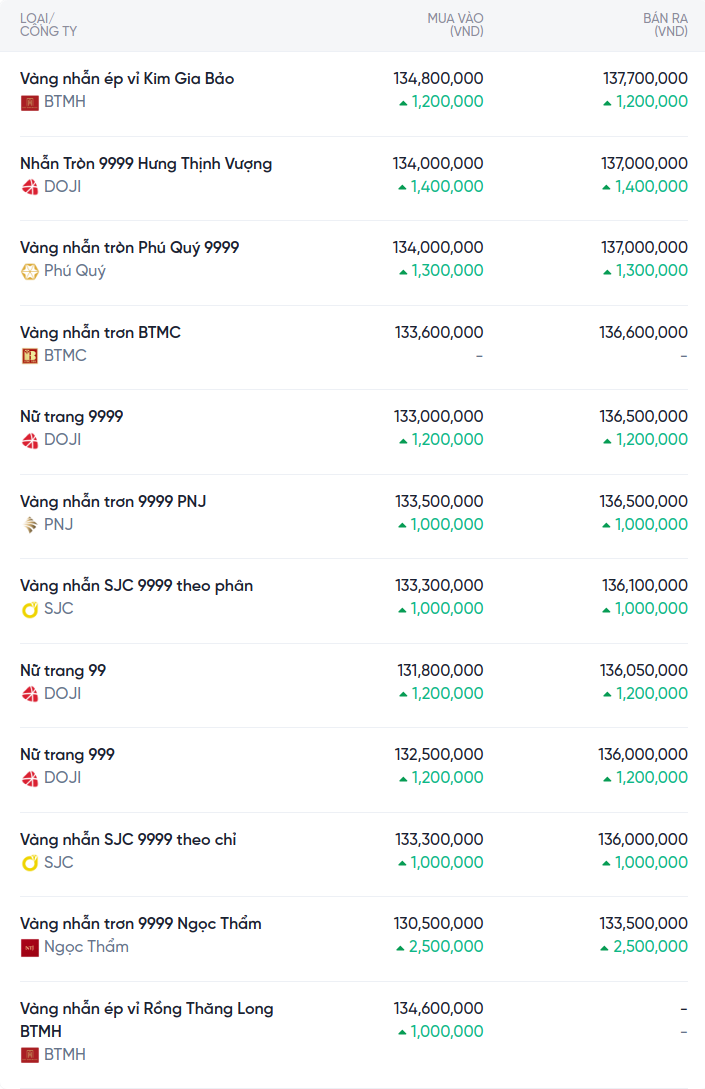Screen dimensions: 705x1089
Task: Open Vàng nhẫn trơn 9999 Ngọc Thẩm
Action: (x=141, y=923)
